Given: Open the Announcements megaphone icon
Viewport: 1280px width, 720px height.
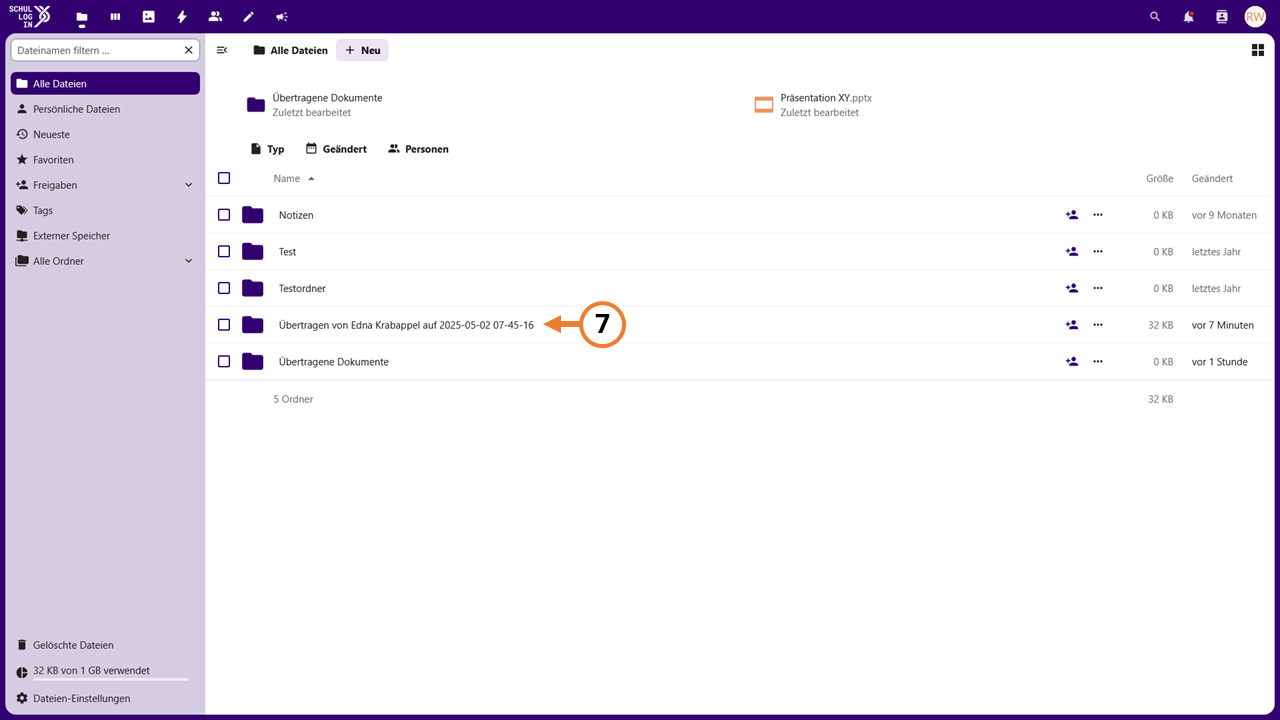Looking at the screenshot, I should click(x=282, y=17).
